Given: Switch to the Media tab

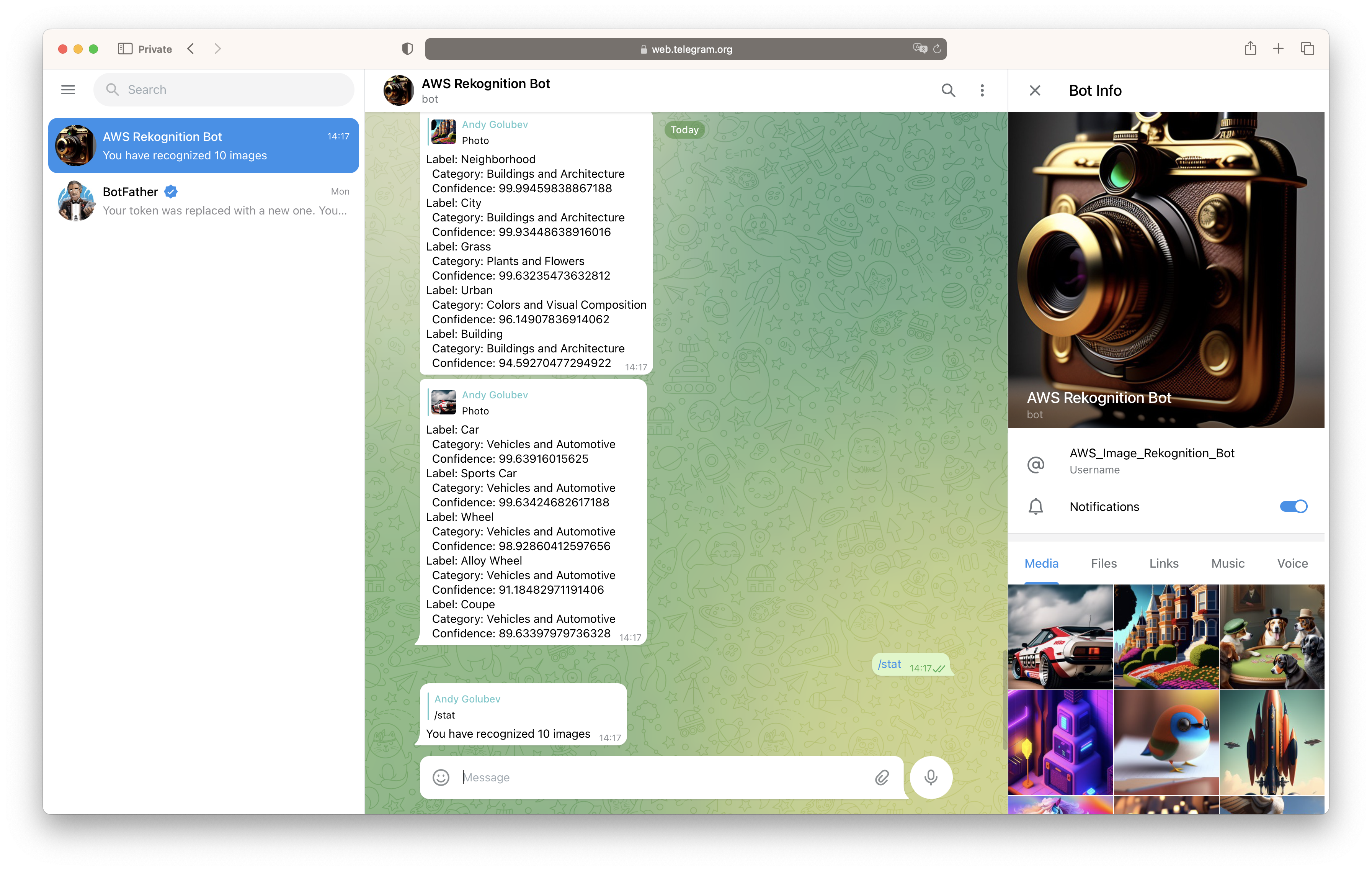Looking at the screenshot, I should tap(1041, 563).
